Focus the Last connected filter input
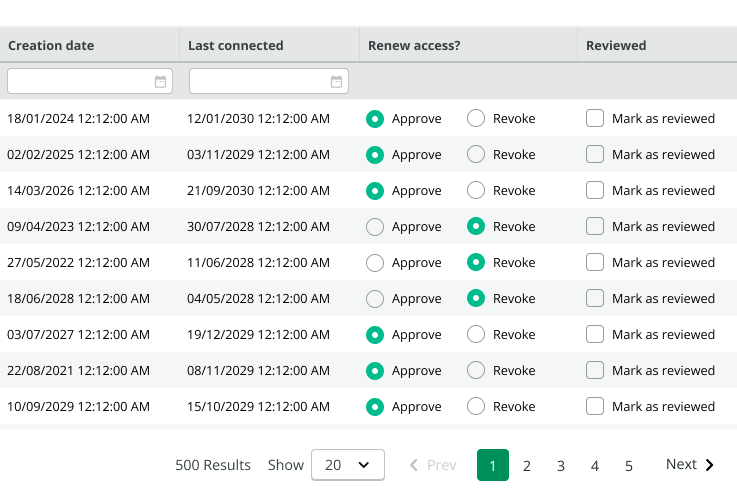 [258, 82]
